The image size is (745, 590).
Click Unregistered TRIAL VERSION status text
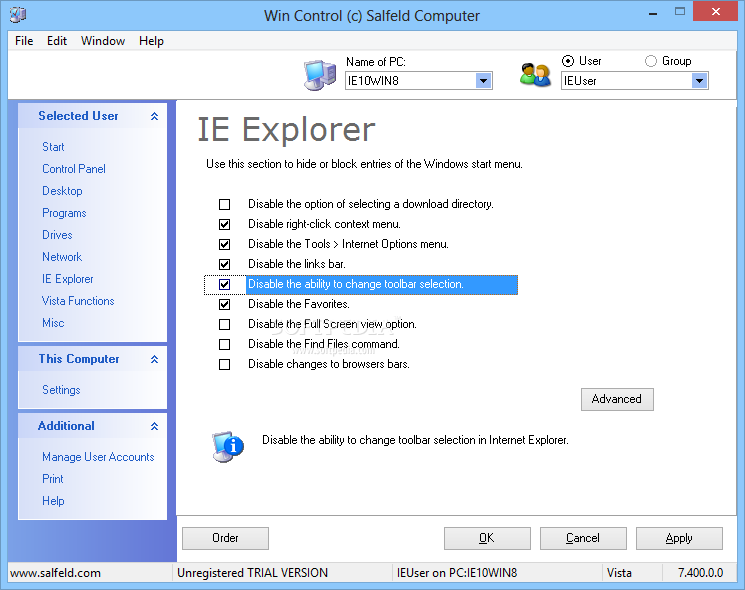(x=252, y=573)
